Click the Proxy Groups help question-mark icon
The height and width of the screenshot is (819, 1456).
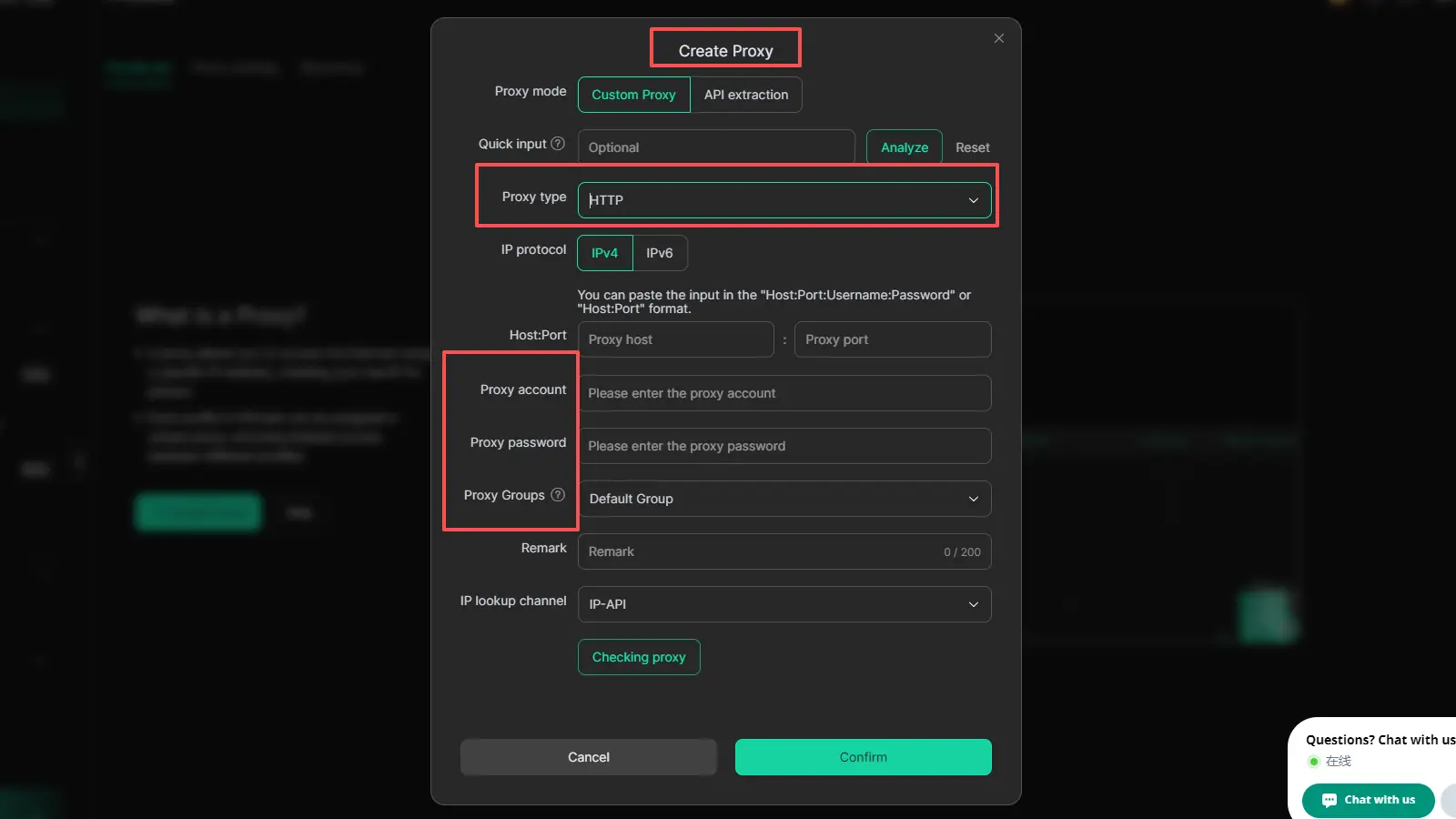point(558,495)
